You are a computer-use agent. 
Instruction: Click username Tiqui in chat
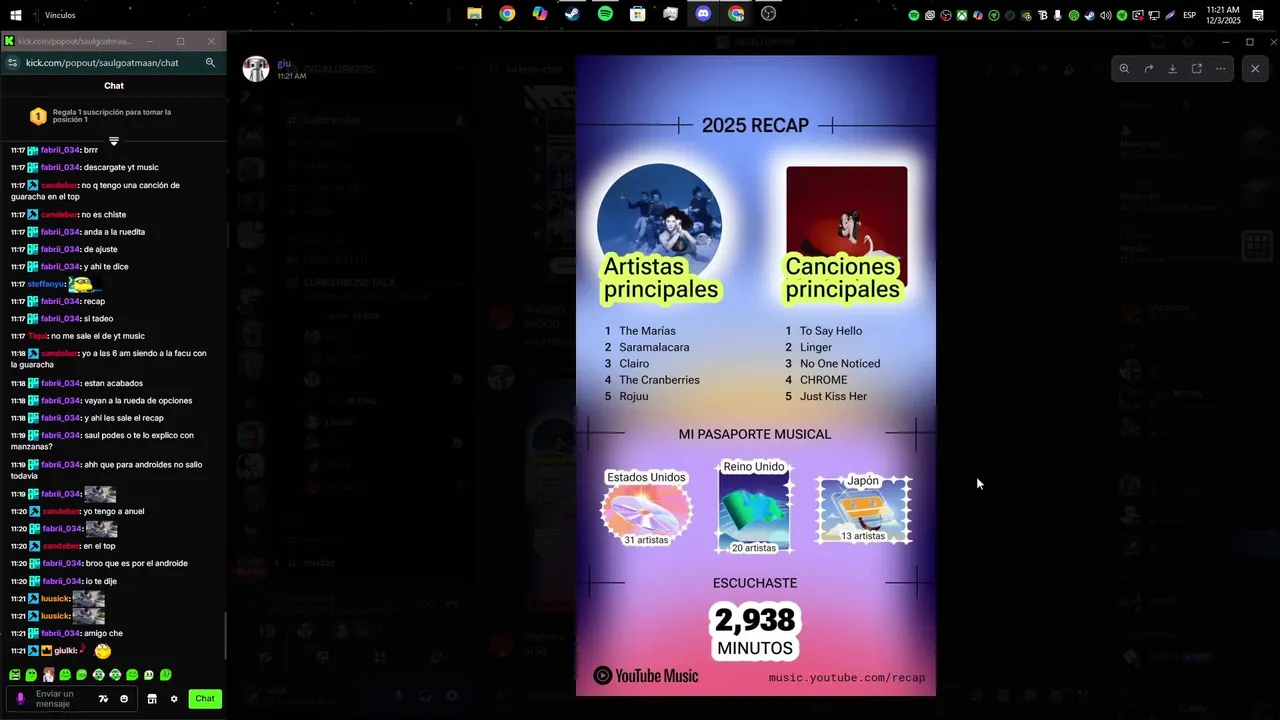(37, 336)
